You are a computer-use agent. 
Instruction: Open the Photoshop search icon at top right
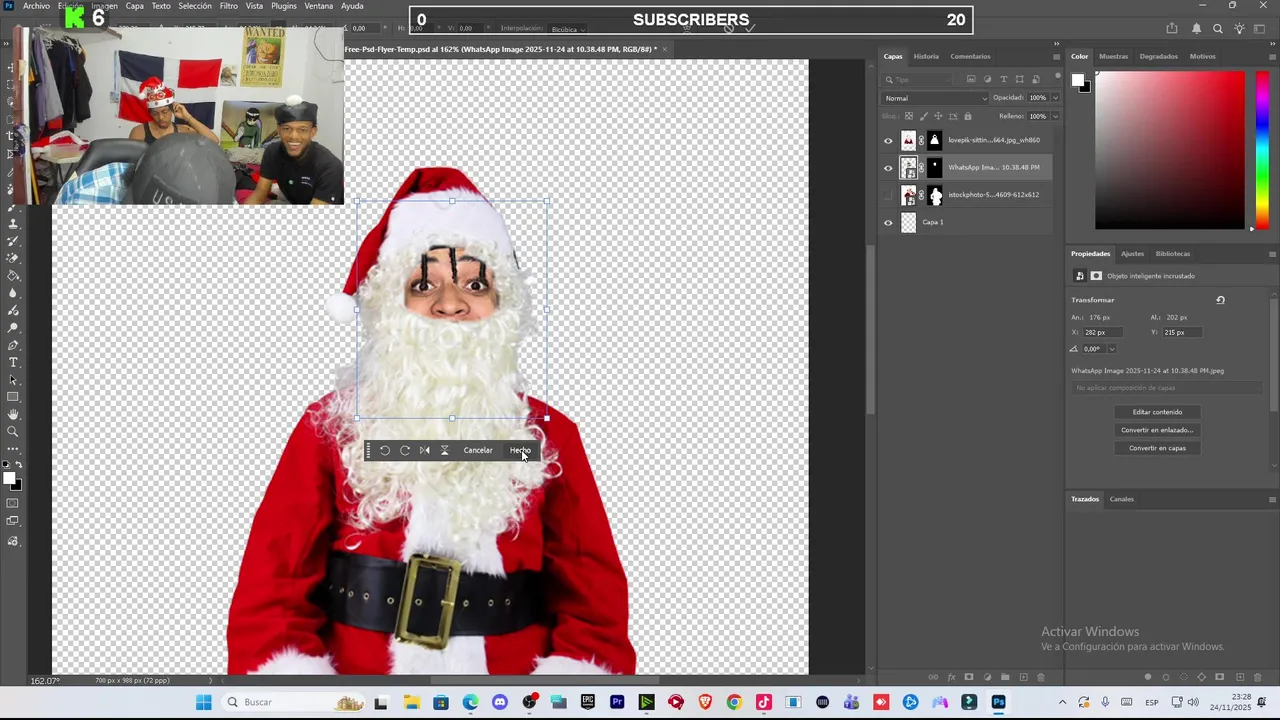(1217, 29)
